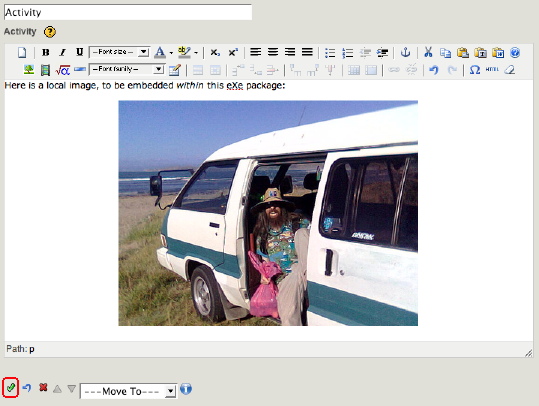Save the iDevice with green checkmark
Image resolution: width=539 pixels, height=406 pixels.
[11, 388]
